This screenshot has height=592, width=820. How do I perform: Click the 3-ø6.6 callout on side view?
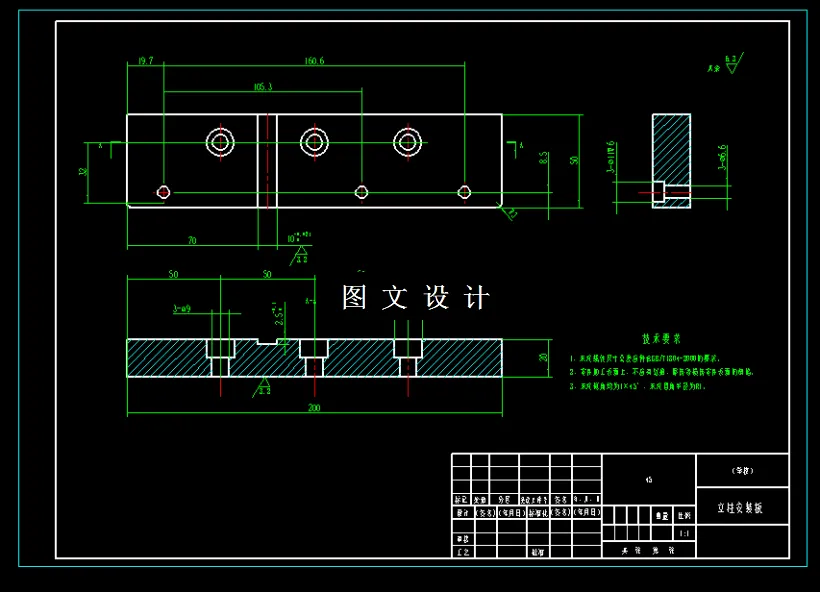tap(722, 157)
